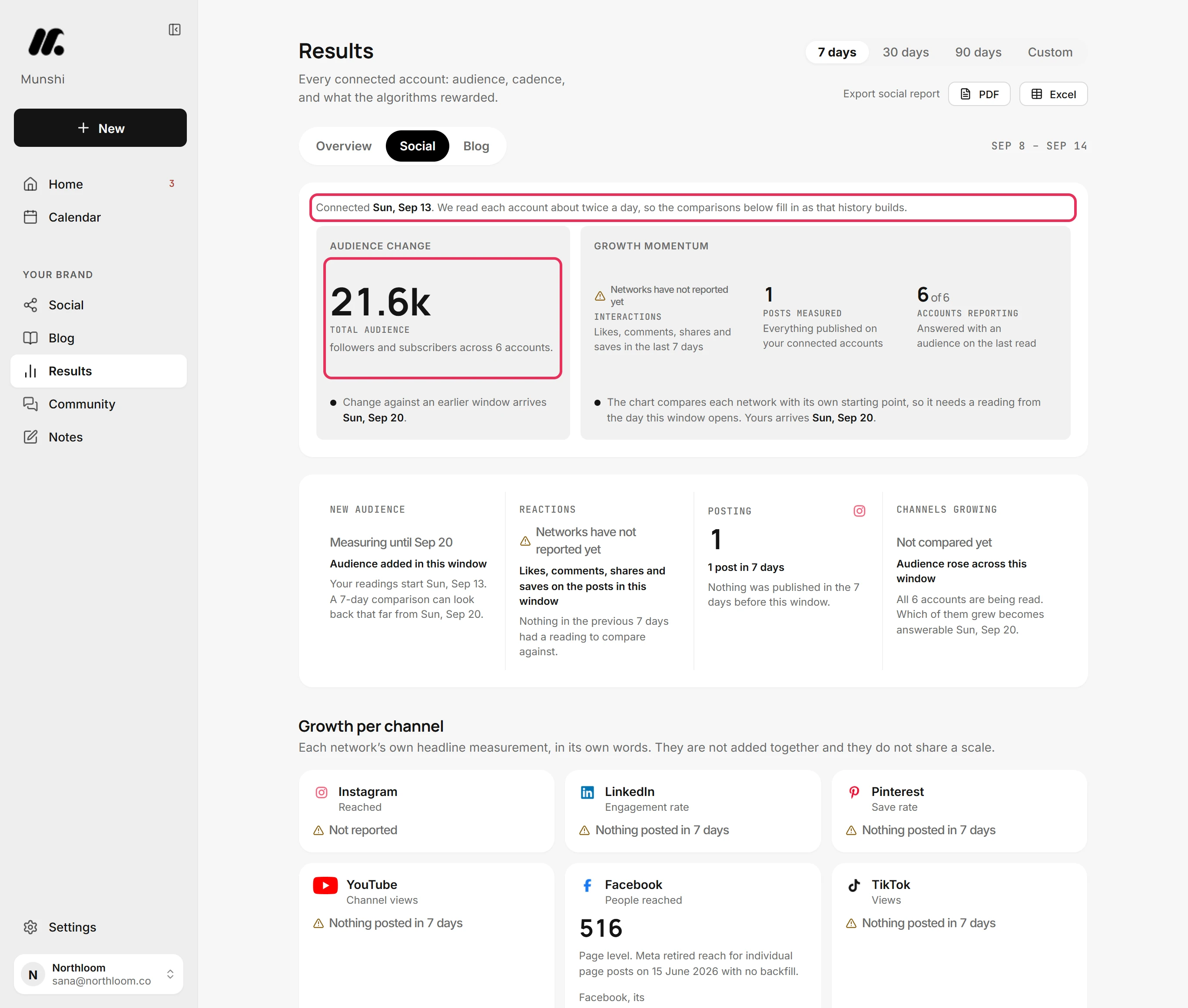Select the 7 days range
Viewport: 1188px width, 1008px height.
tap(836, 52)
